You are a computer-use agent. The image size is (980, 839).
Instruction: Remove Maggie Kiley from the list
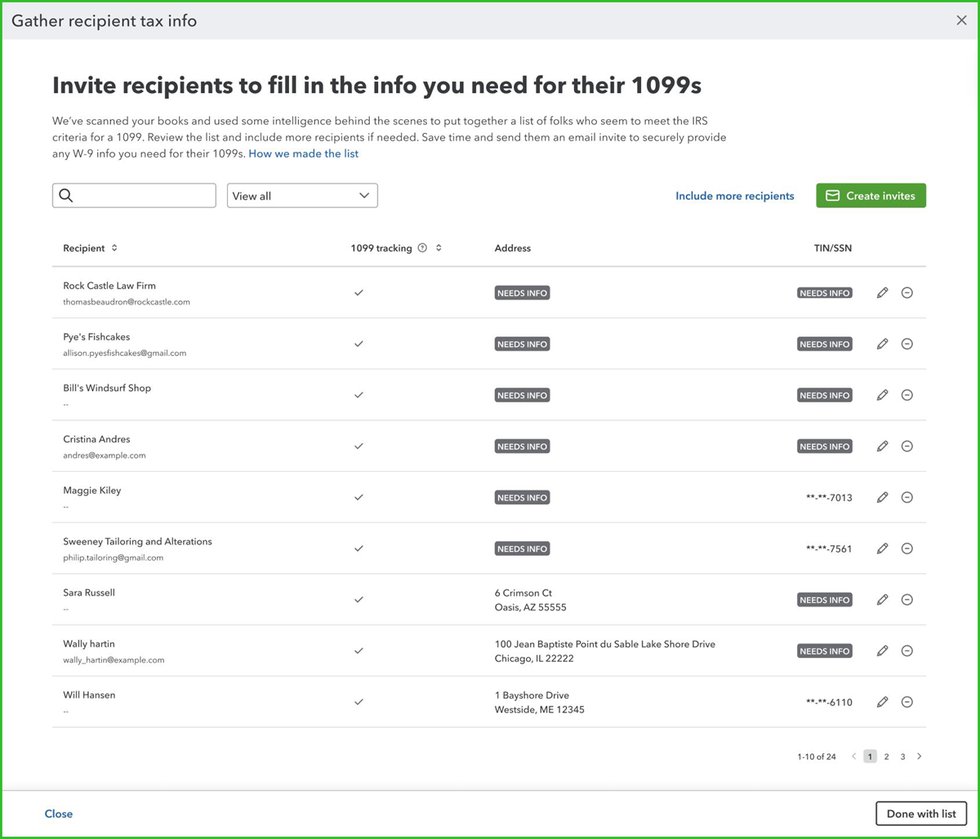[907, 497]
